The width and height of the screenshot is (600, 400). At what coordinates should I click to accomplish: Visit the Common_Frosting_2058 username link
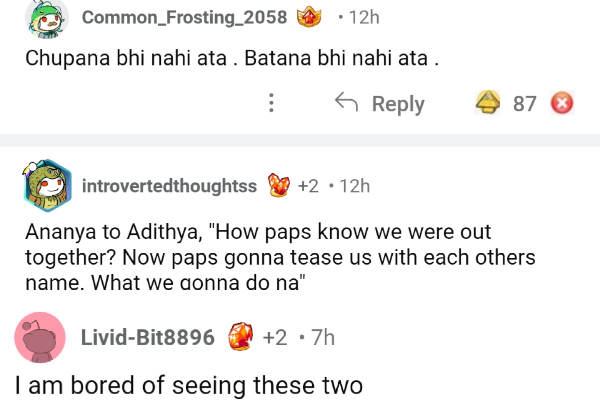[184, 18]
